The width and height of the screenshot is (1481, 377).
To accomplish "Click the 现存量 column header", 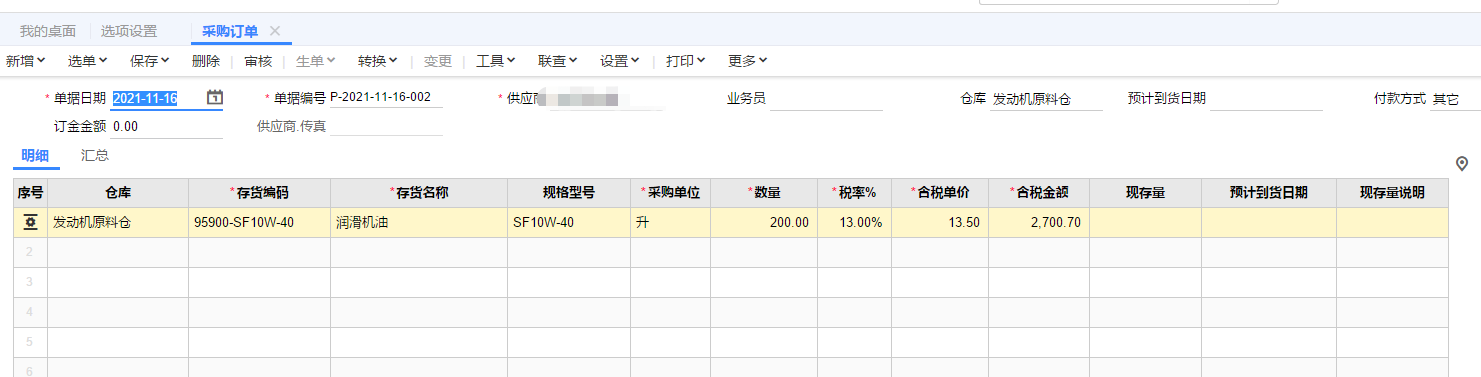I will point(1145,193).
